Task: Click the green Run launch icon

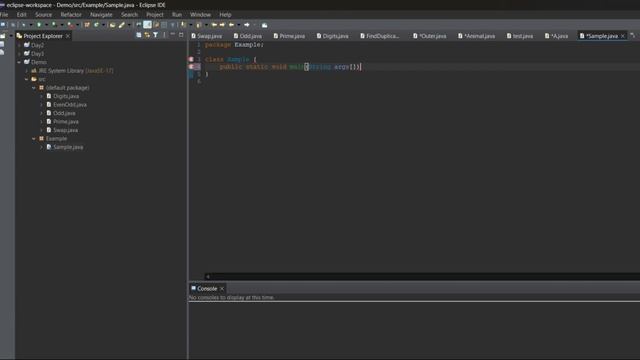Action: (x=39, y=25)
